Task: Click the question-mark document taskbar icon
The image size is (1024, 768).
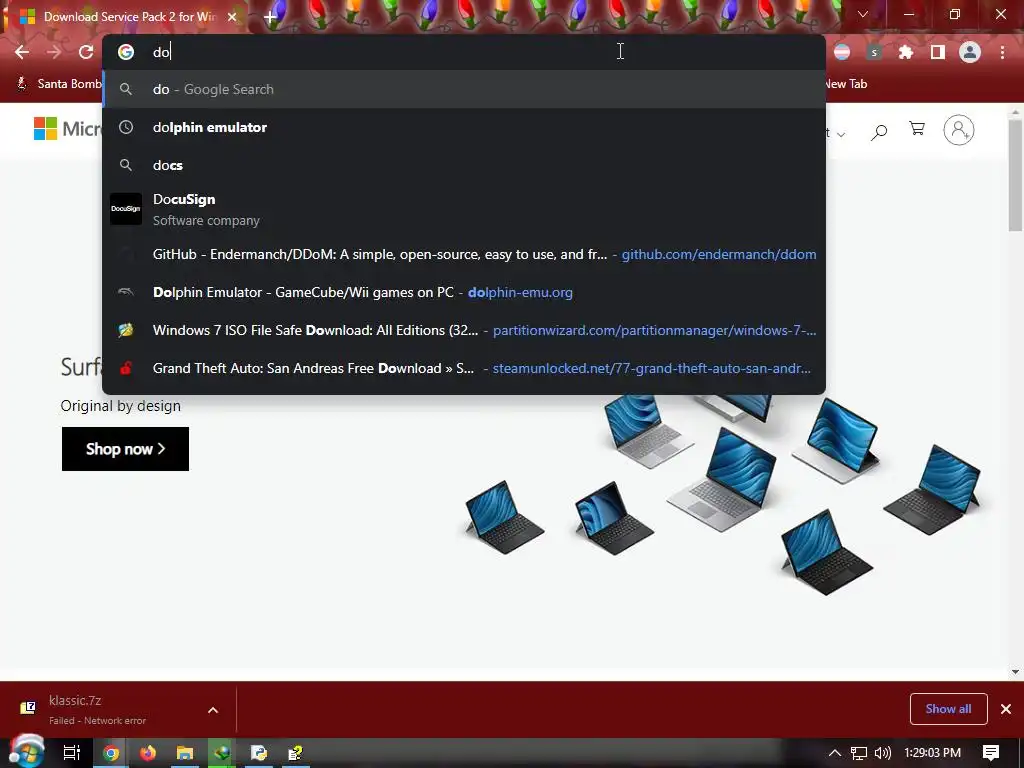Action: click(295, 753)
